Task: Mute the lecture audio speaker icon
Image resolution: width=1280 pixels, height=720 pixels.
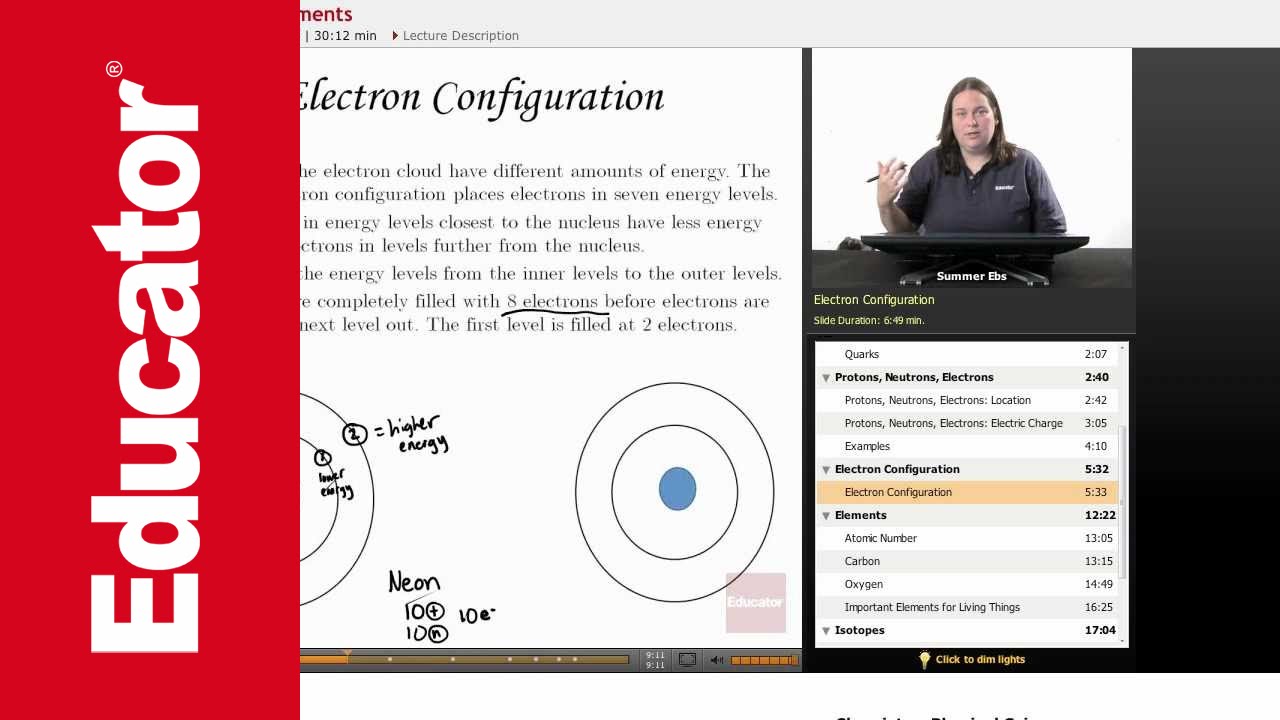Action: 716,660
